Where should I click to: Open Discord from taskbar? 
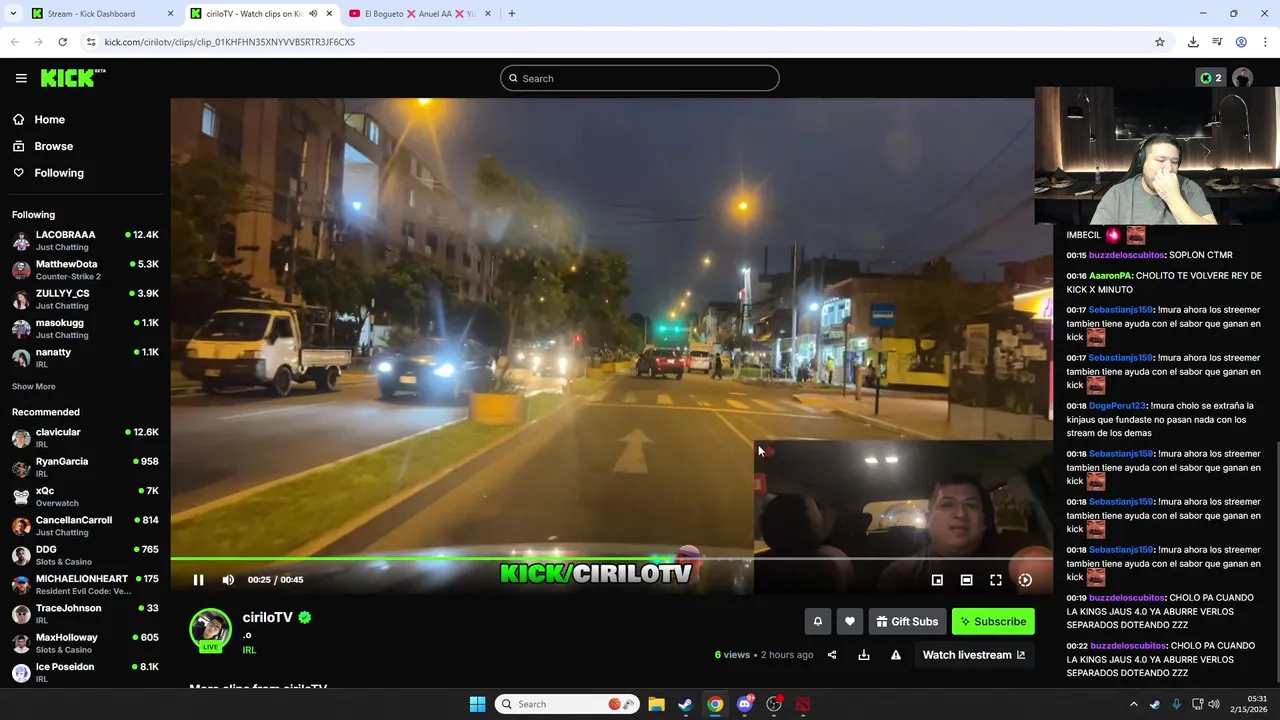pyautogui.click(x=744, y=704)
